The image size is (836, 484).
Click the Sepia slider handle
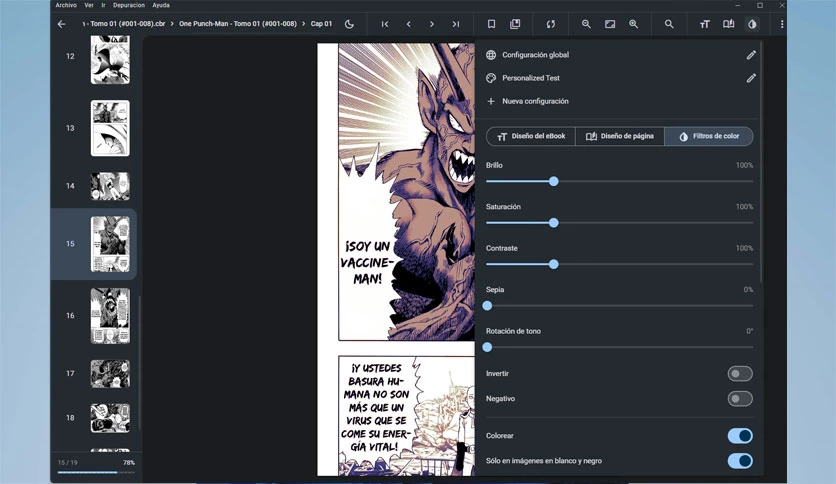coord(487,306)
